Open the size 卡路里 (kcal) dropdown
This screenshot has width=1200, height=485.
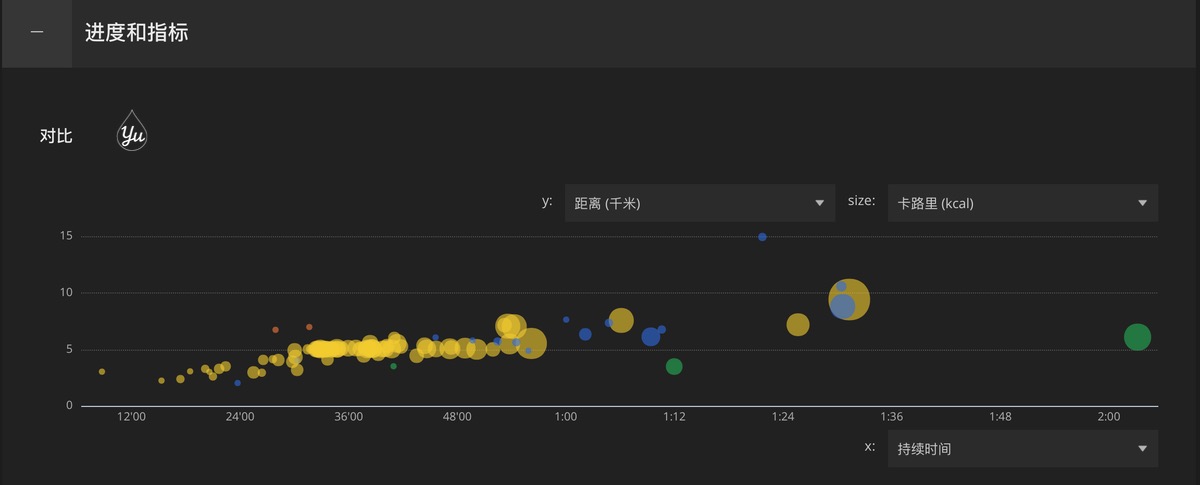pyautogui.click(x=1022, y=203)
